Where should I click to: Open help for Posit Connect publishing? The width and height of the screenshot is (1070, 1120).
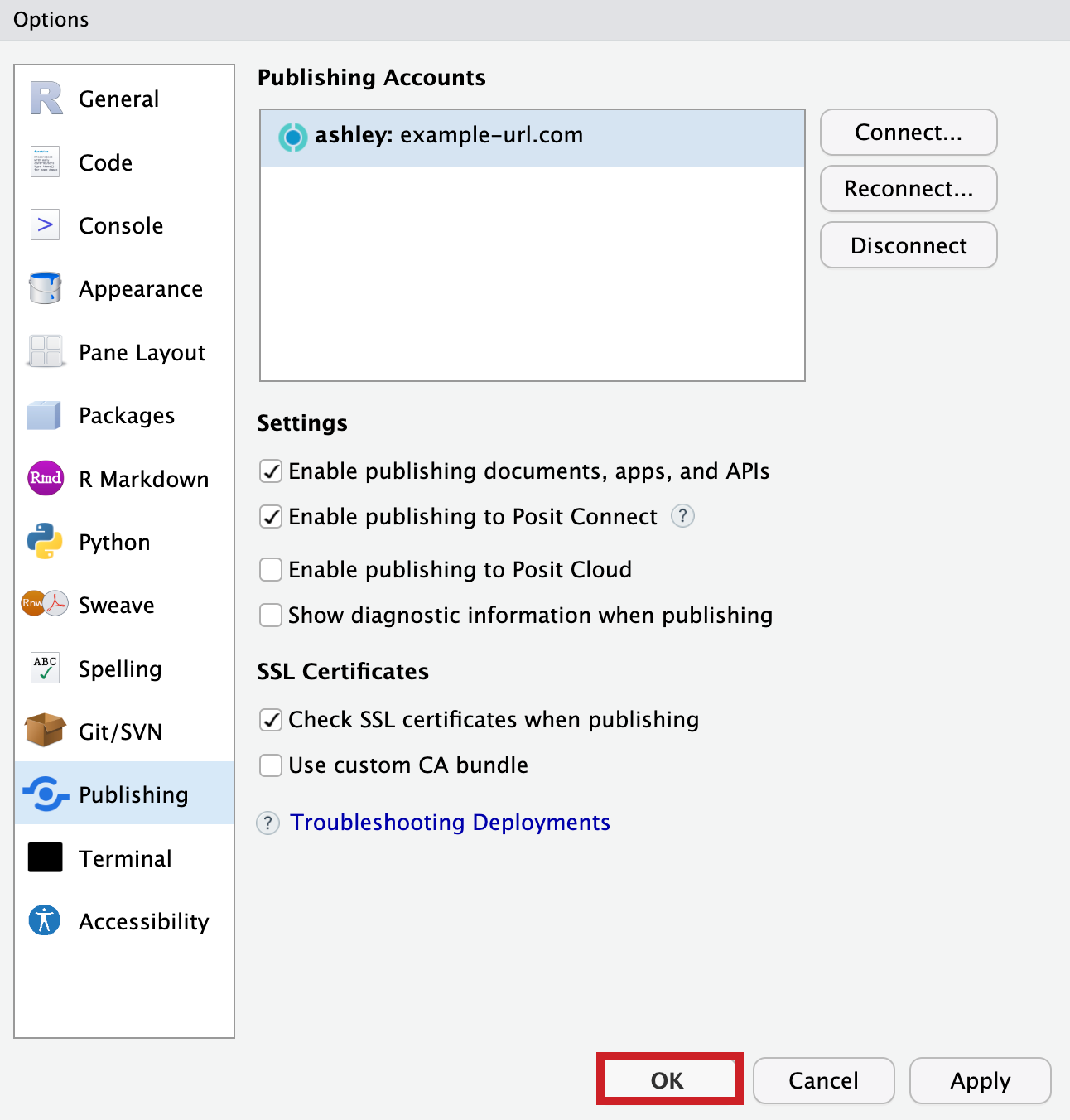pos(682,516)
